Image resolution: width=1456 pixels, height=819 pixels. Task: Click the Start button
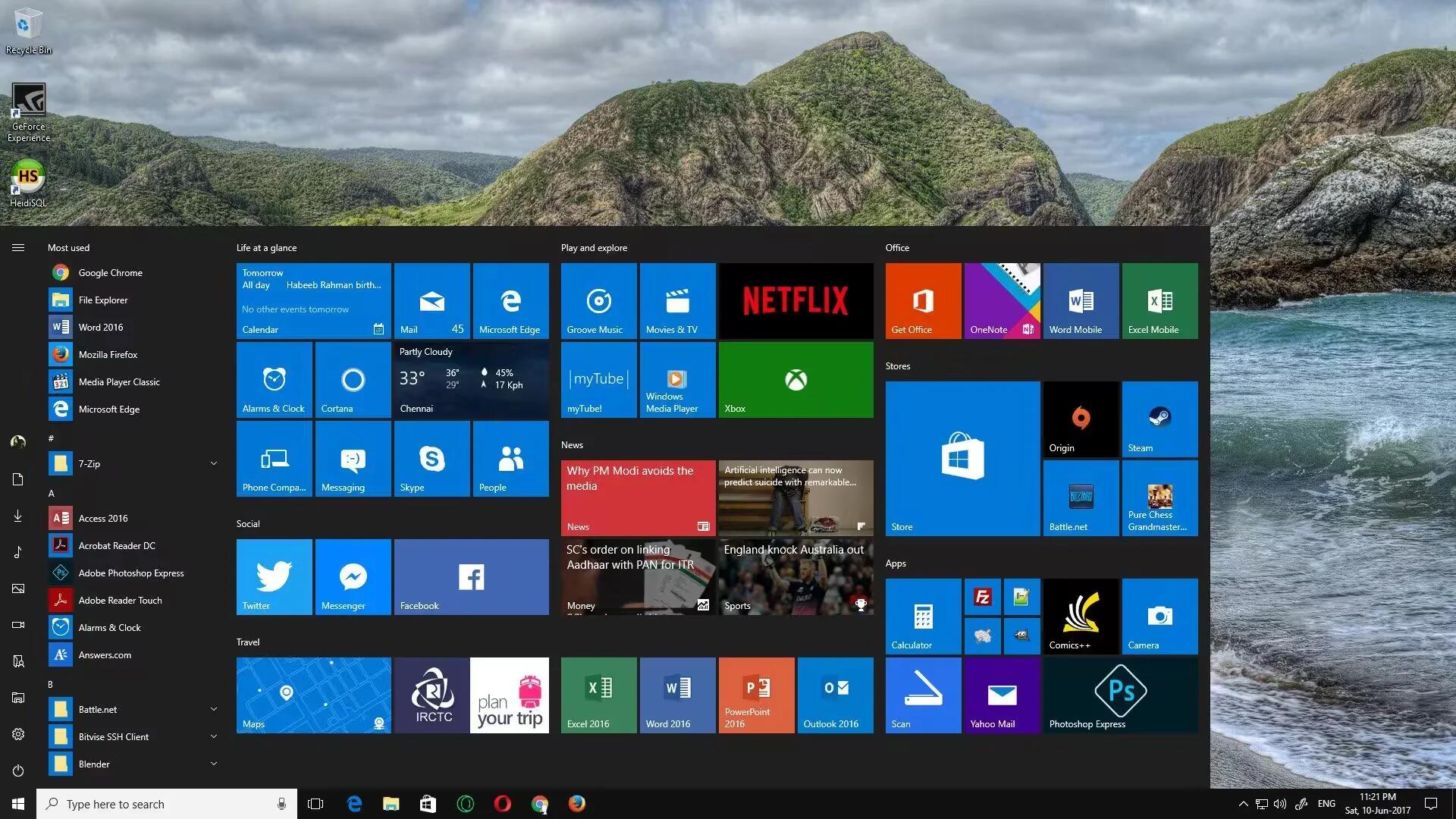18,804
